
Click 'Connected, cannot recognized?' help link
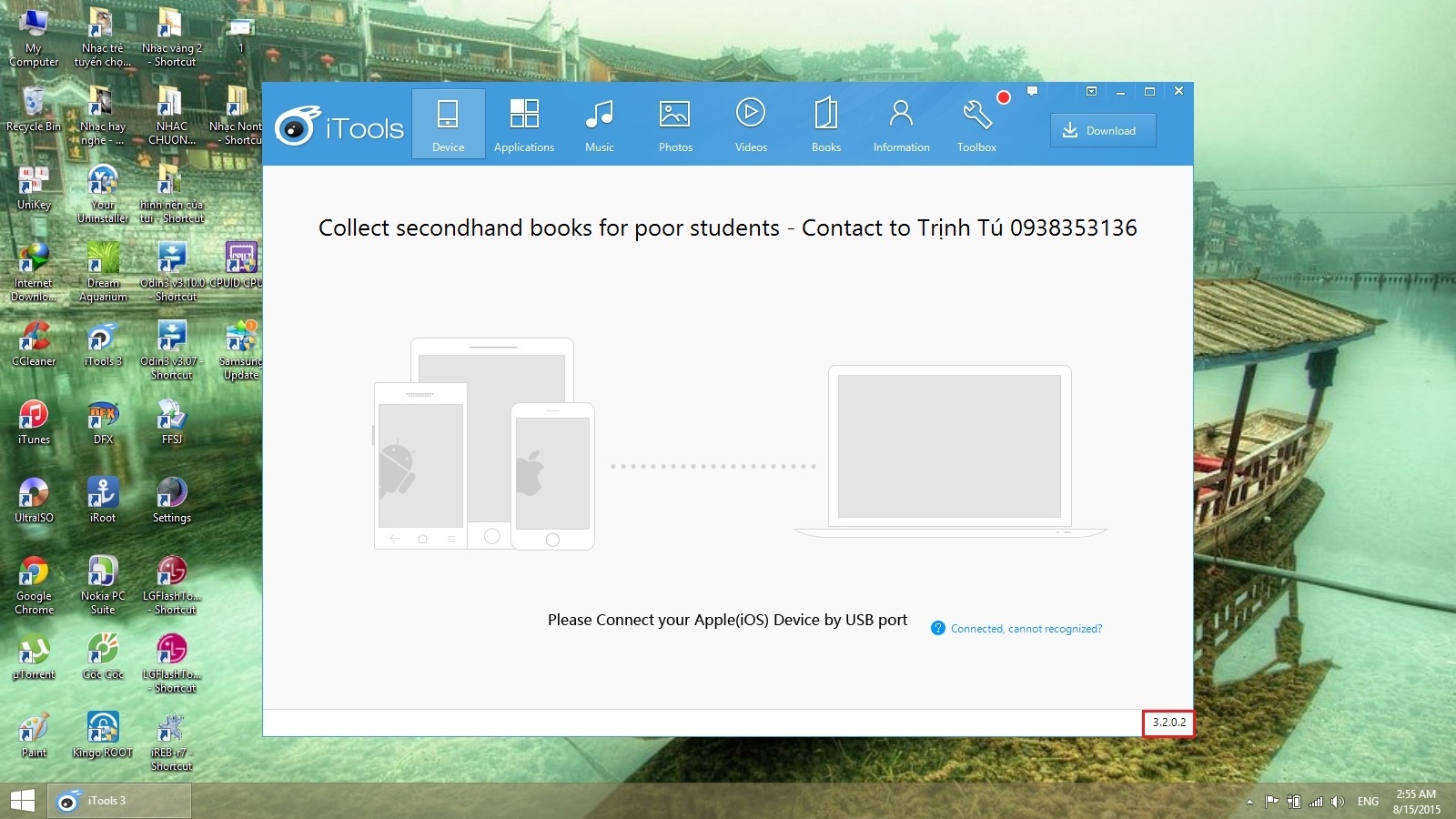pyautogui.click(x=1026, y=629)
